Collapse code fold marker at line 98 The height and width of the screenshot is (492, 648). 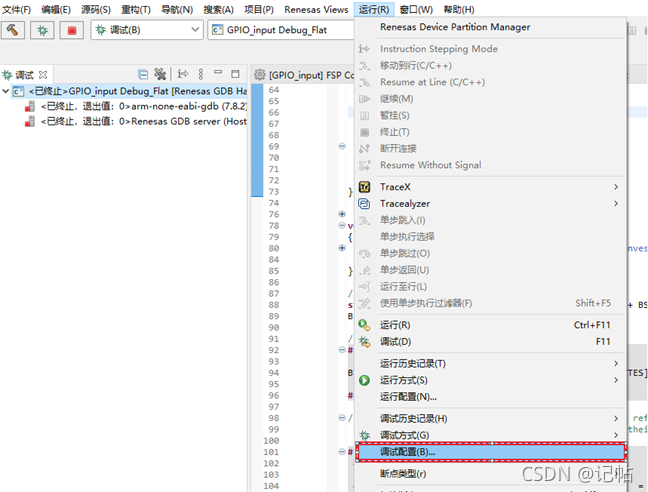click(342, 418)
